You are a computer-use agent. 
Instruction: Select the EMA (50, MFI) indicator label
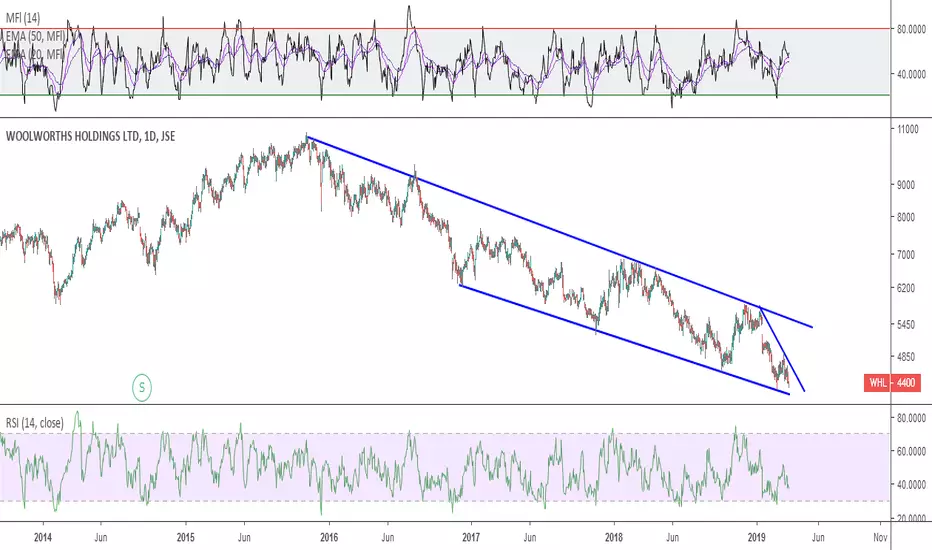point(36,36)
